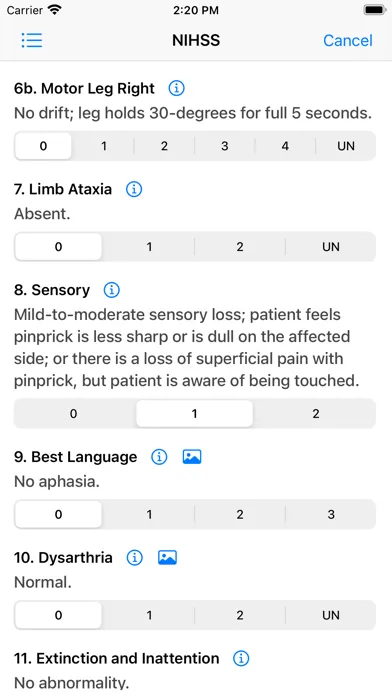Show Dysarthria info details

[134, 558]
